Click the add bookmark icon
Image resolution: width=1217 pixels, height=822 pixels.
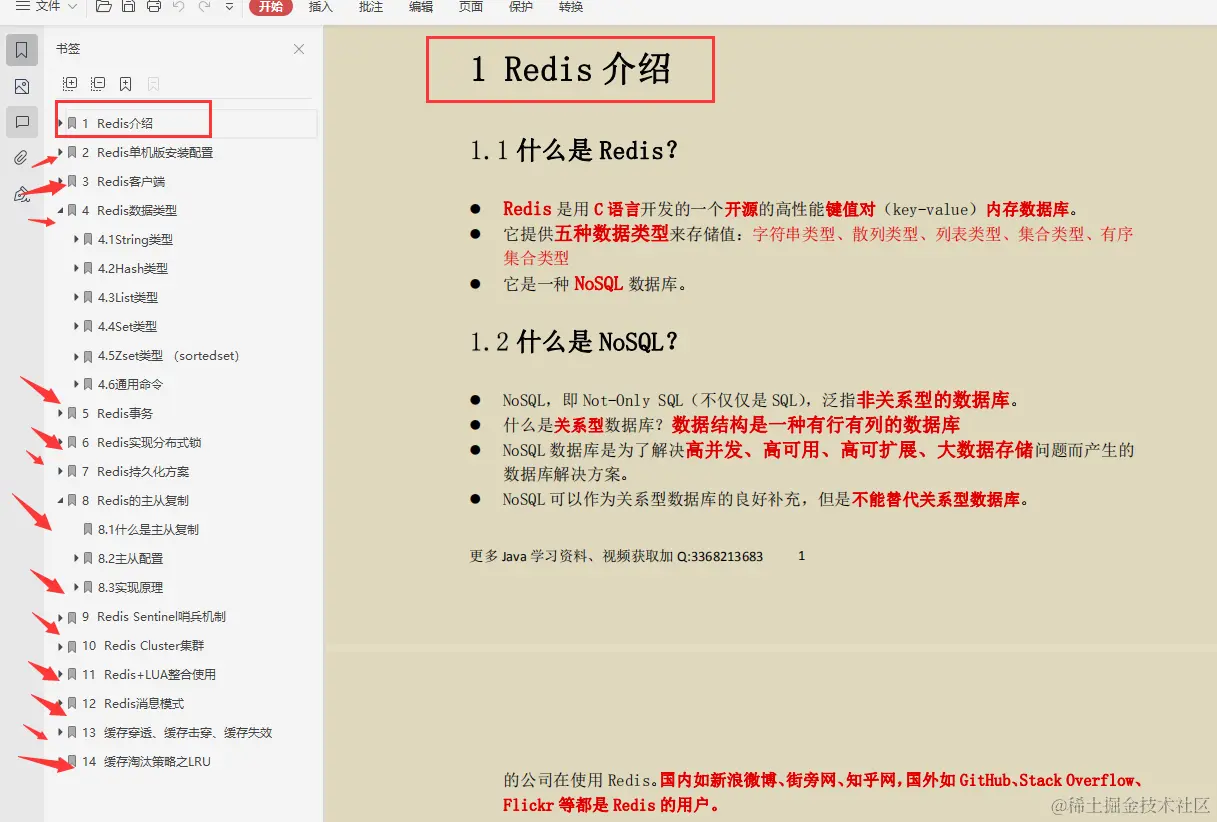126,84
